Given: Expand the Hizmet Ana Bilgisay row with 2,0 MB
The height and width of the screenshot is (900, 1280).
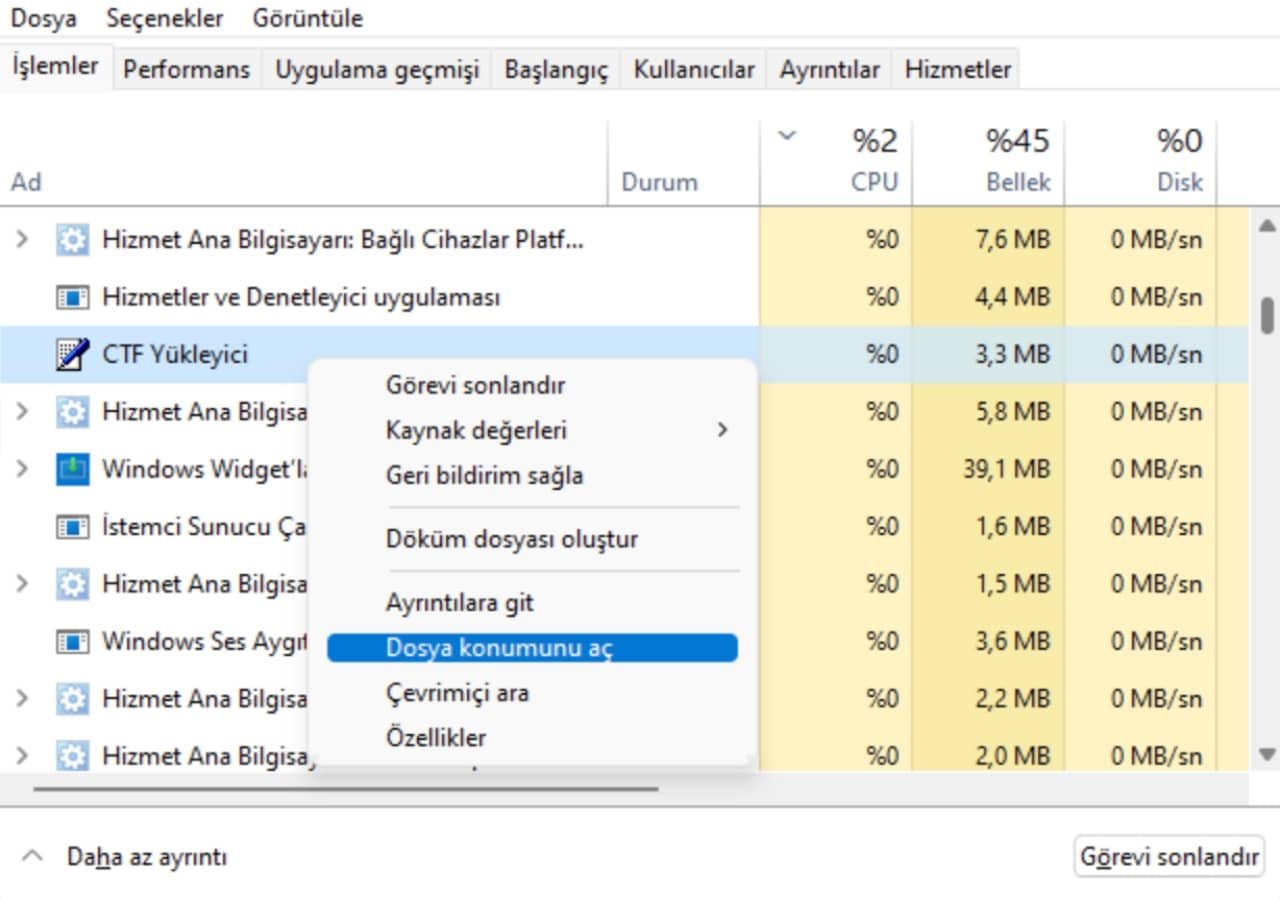Looking at the screenshot, I should tap(22, 755).
